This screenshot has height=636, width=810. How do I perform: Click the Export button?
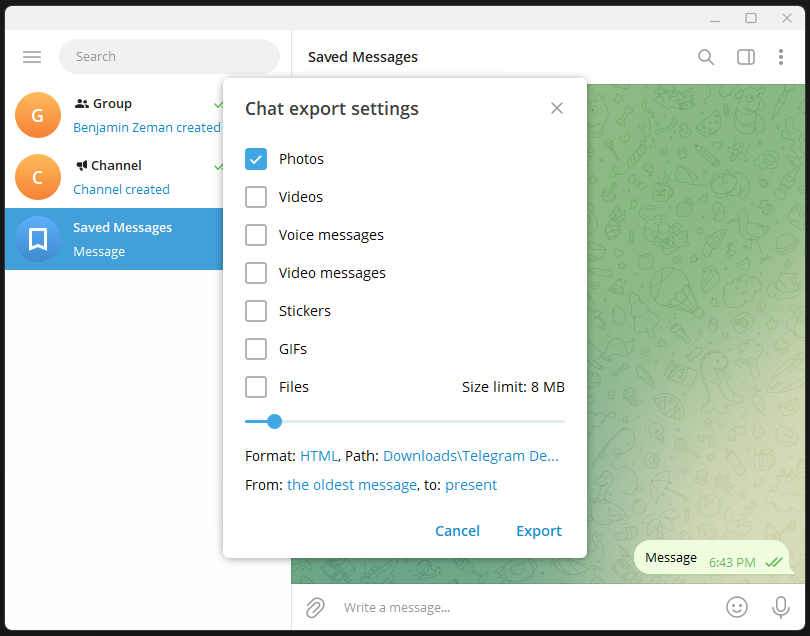point(539,531)
